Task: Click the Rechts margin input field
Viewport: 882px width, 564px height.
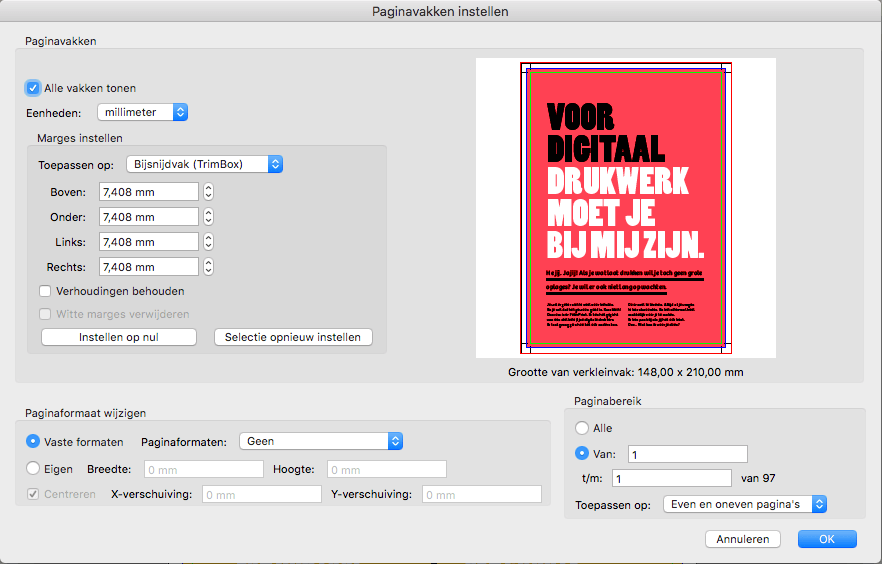Action: [x=149, y=267]
